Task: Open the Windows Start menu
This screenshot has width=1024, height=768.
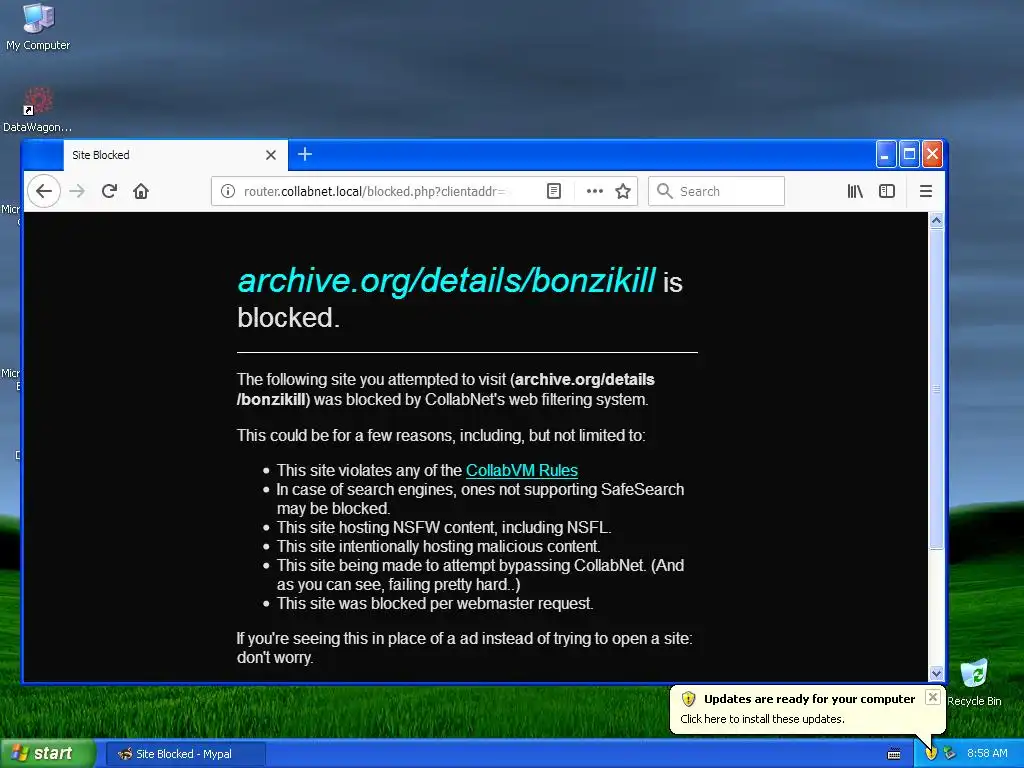Action: (47, 754)
